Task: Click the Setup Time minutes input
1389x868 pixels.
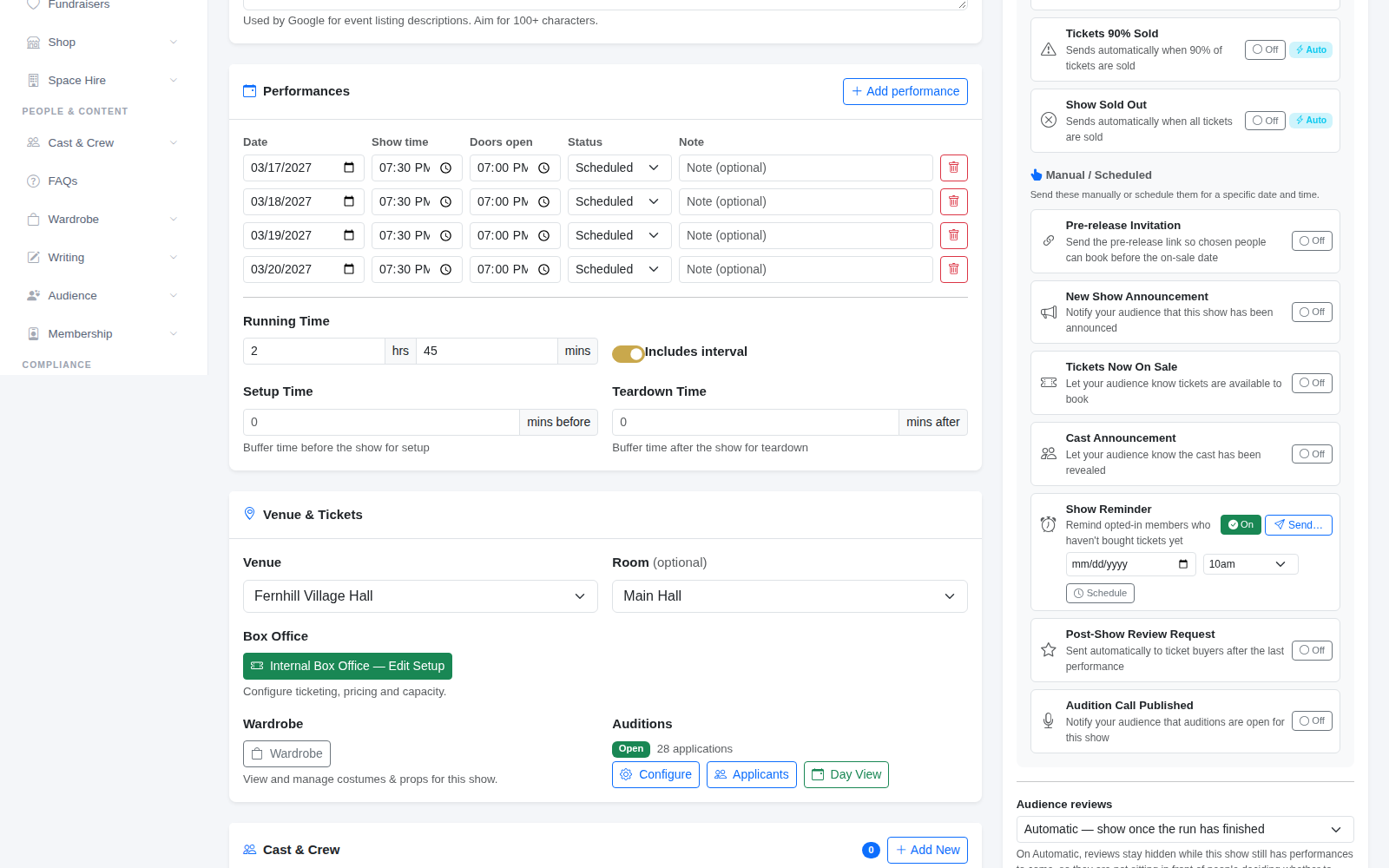Action: (381, 422)
